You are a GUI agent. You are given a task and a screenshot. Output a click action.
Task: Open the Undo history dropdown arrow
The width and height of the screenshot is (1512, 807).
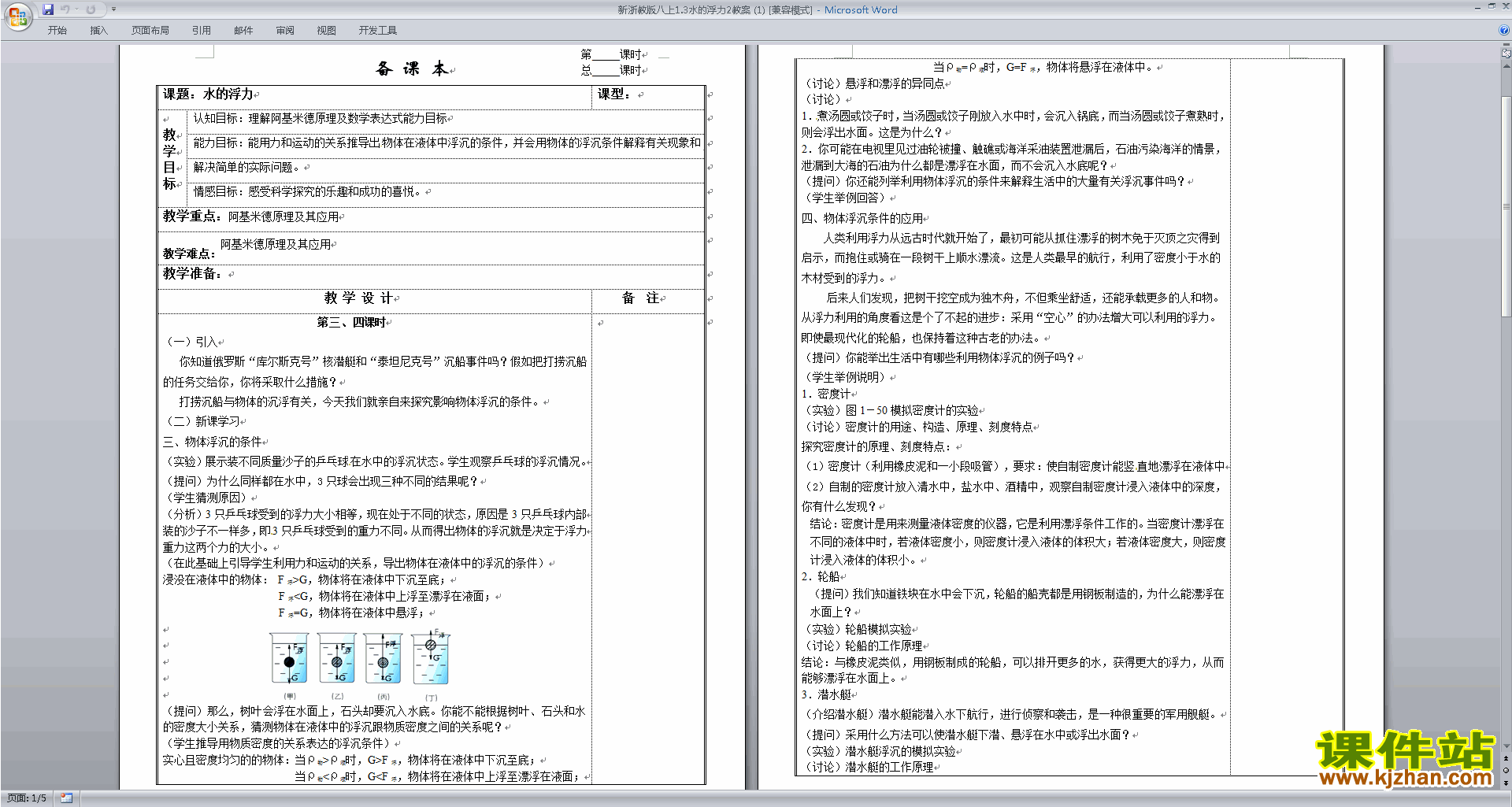76,9
